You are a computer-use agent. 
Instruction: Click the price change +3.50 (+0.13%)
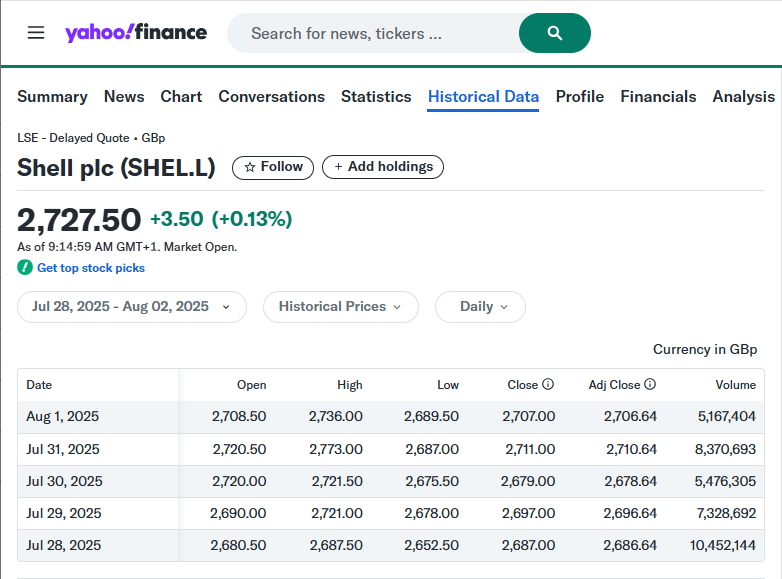(x=221, y=219)
